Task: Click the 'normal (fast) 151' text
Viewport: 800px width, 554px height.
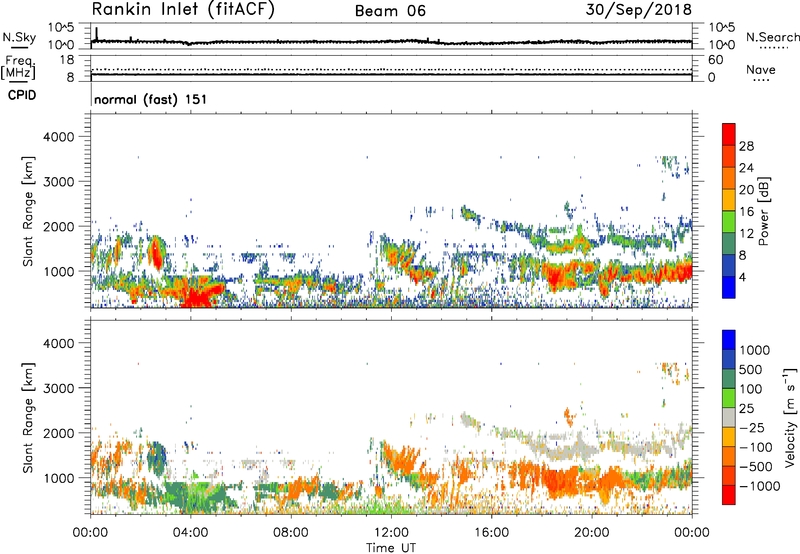Action: point(151,99)
